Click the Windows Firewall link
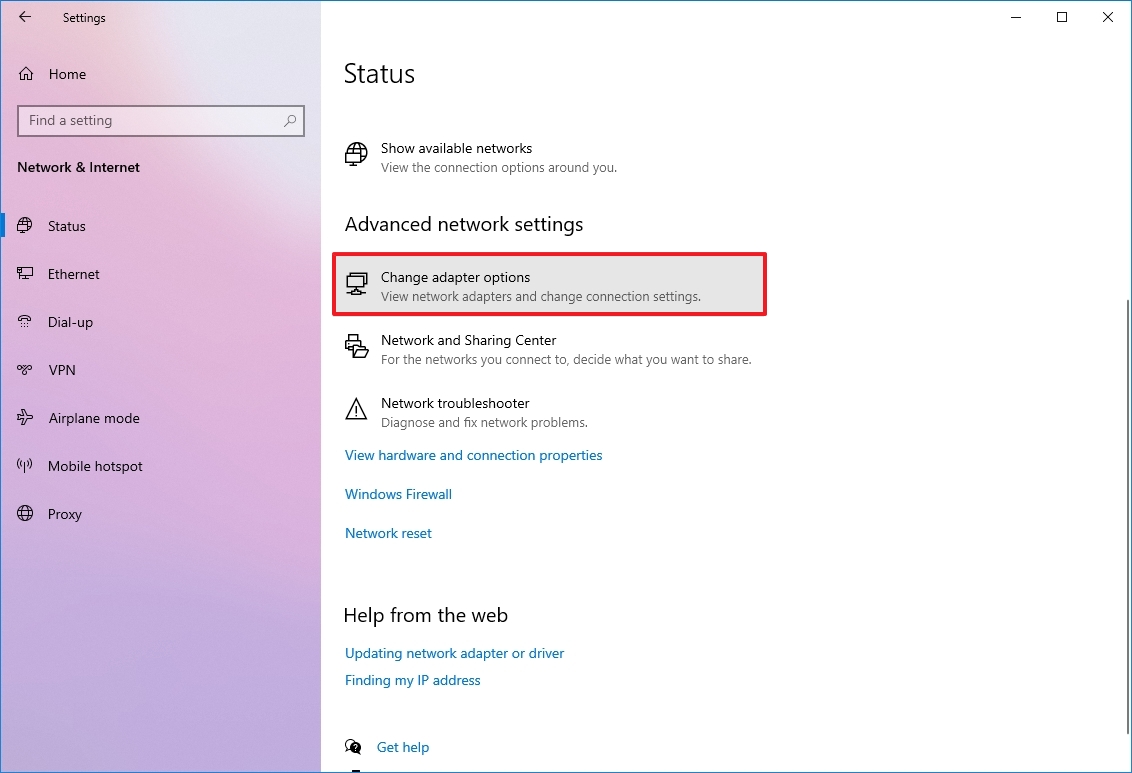 click(x=397, y=494)
